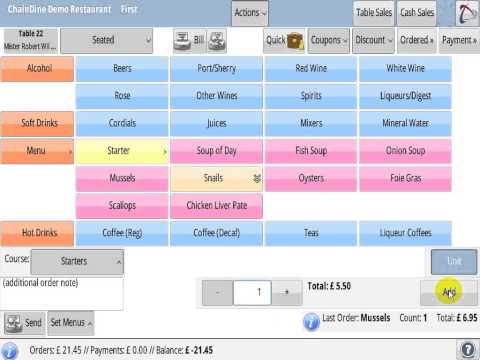Open the Course Starters dropdown
The width and height of the screenshot is (480, 360).
pos(77,261)
